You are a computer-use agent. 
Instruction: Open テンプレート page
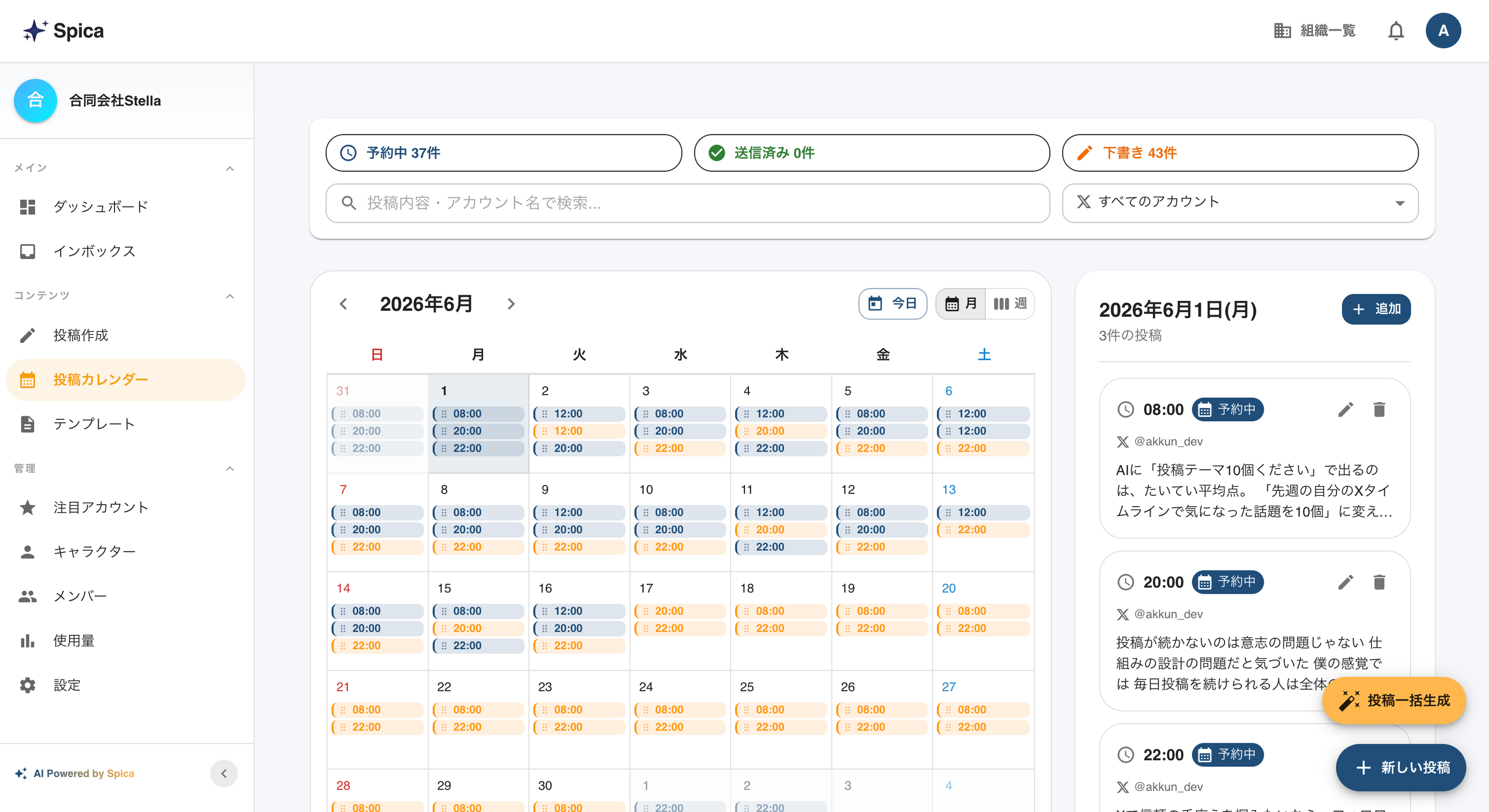pyautogui.click(x=126, y=424)
